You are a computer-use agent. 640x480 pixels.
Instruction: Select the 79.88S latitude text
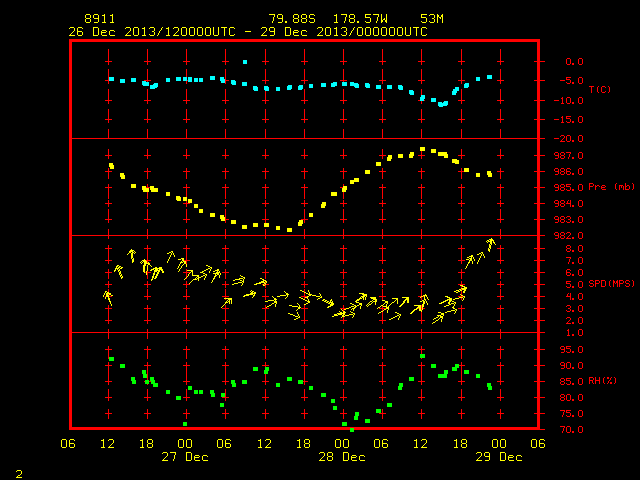click(x=292, y=19)
